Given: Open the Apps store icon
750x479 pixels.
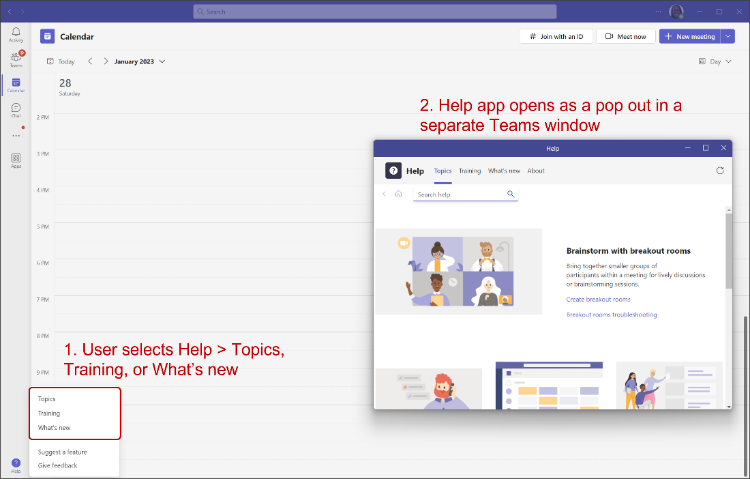Looking at the screenshot, I should [x=16, y=160].
